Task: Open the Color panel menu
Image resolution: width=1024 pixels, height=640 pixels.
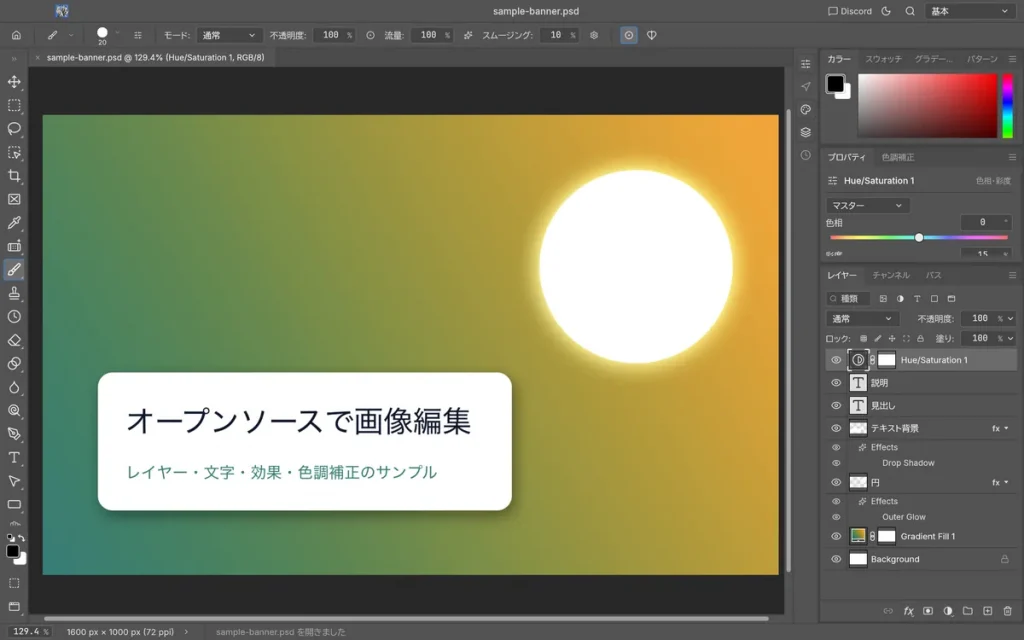Action: [x=1012, y=59]
